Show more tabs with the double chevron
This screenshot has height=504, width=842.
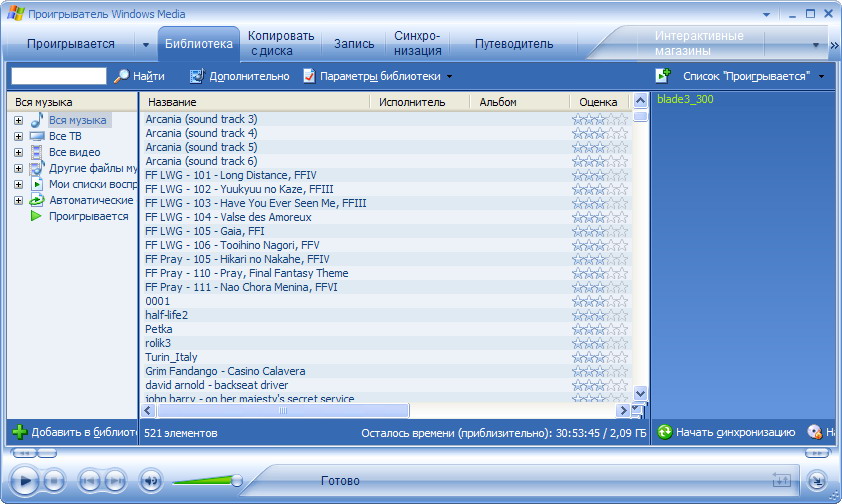(x=834, y=46)
